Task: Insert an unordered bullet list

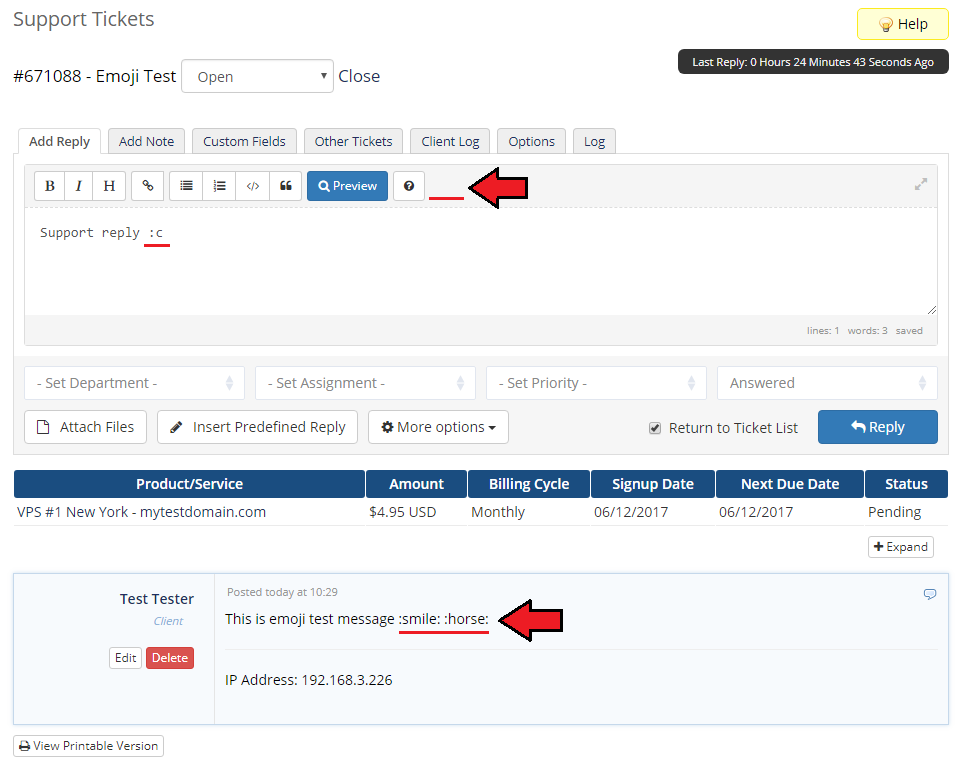Action: [186, 186]
